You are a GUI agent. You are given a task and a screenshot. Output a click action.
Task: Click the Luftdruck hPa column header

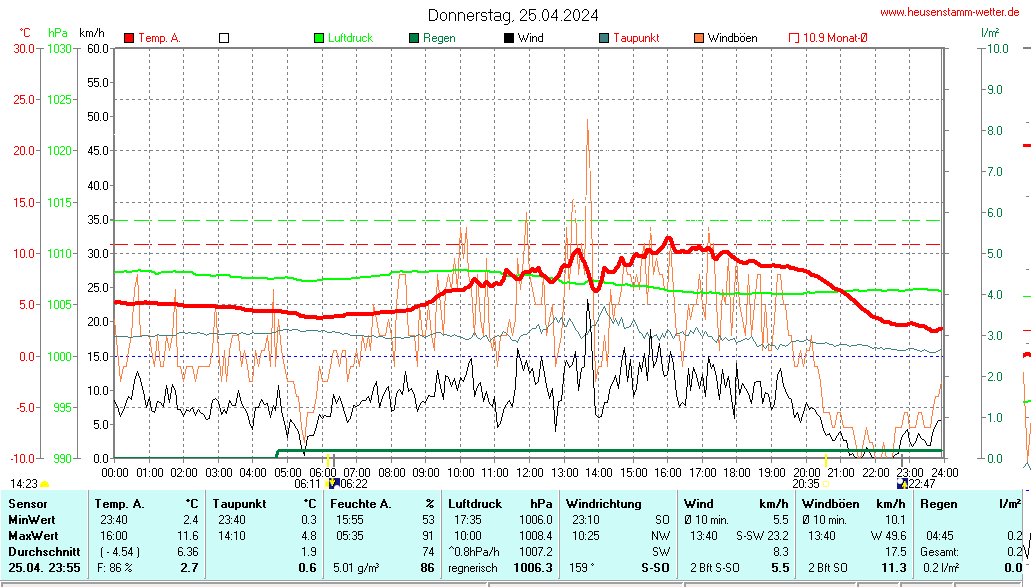pyautogui.click(x=475, y=504)
